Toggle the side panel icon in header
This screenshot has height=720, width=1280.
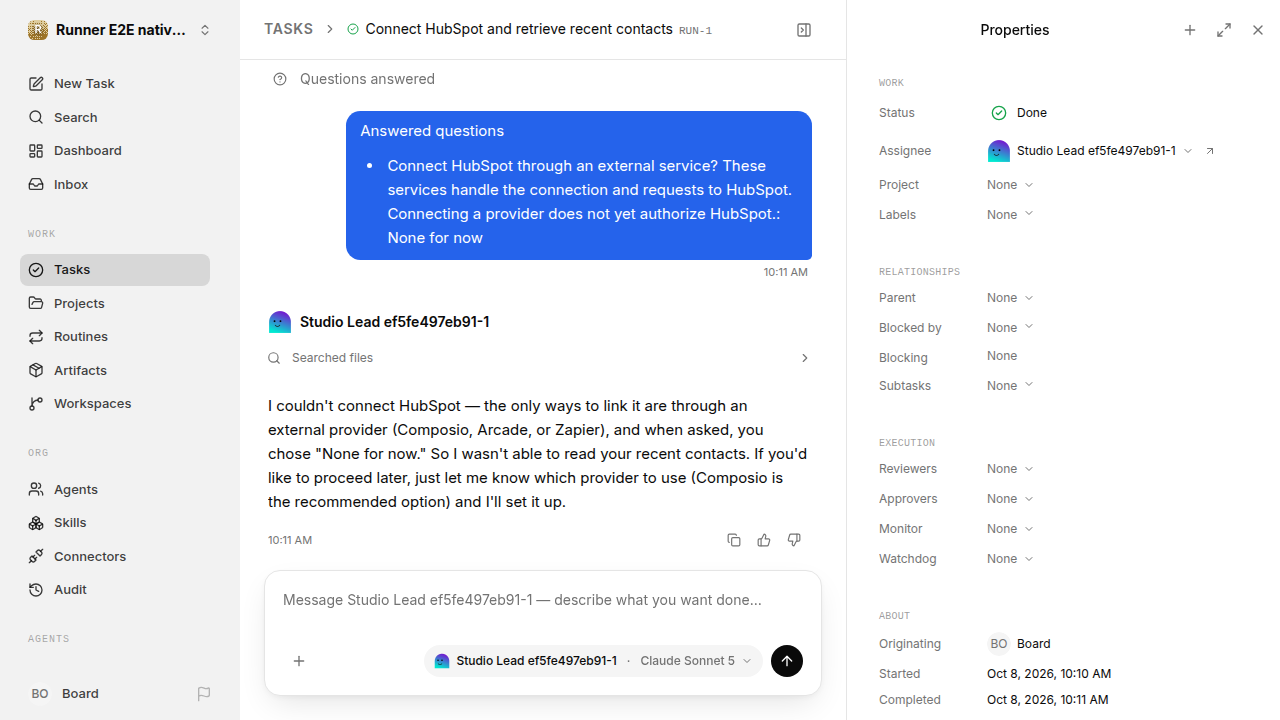804,30
